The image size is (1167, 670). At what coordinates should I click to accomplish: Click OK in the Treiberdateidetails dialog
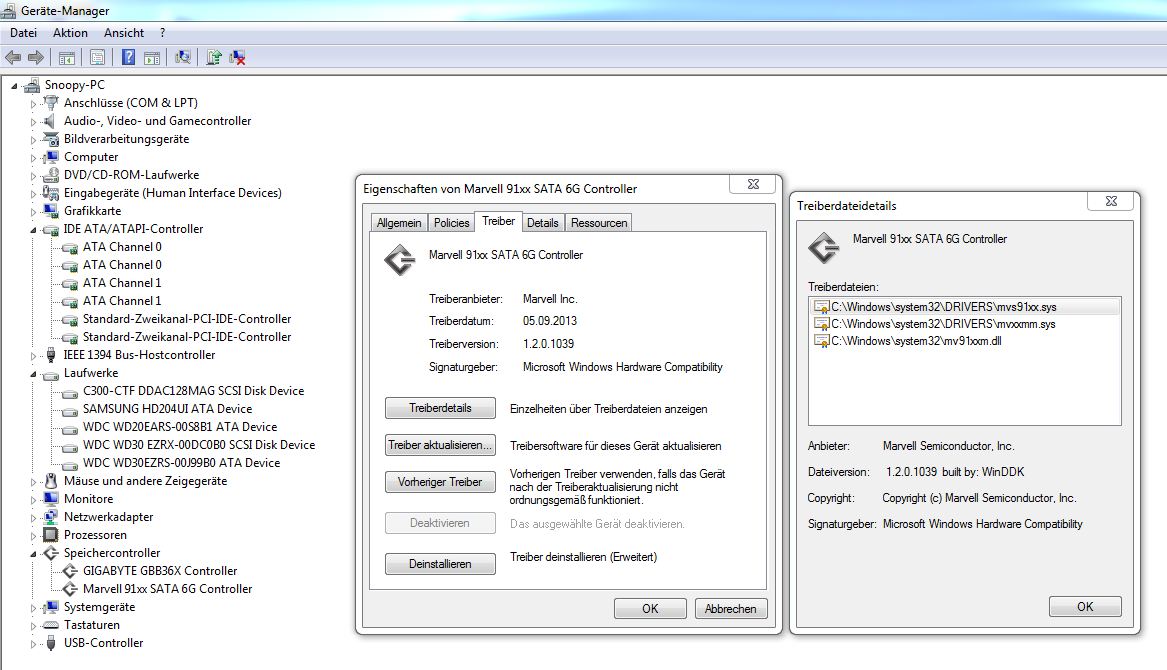tap(1085, 607)
